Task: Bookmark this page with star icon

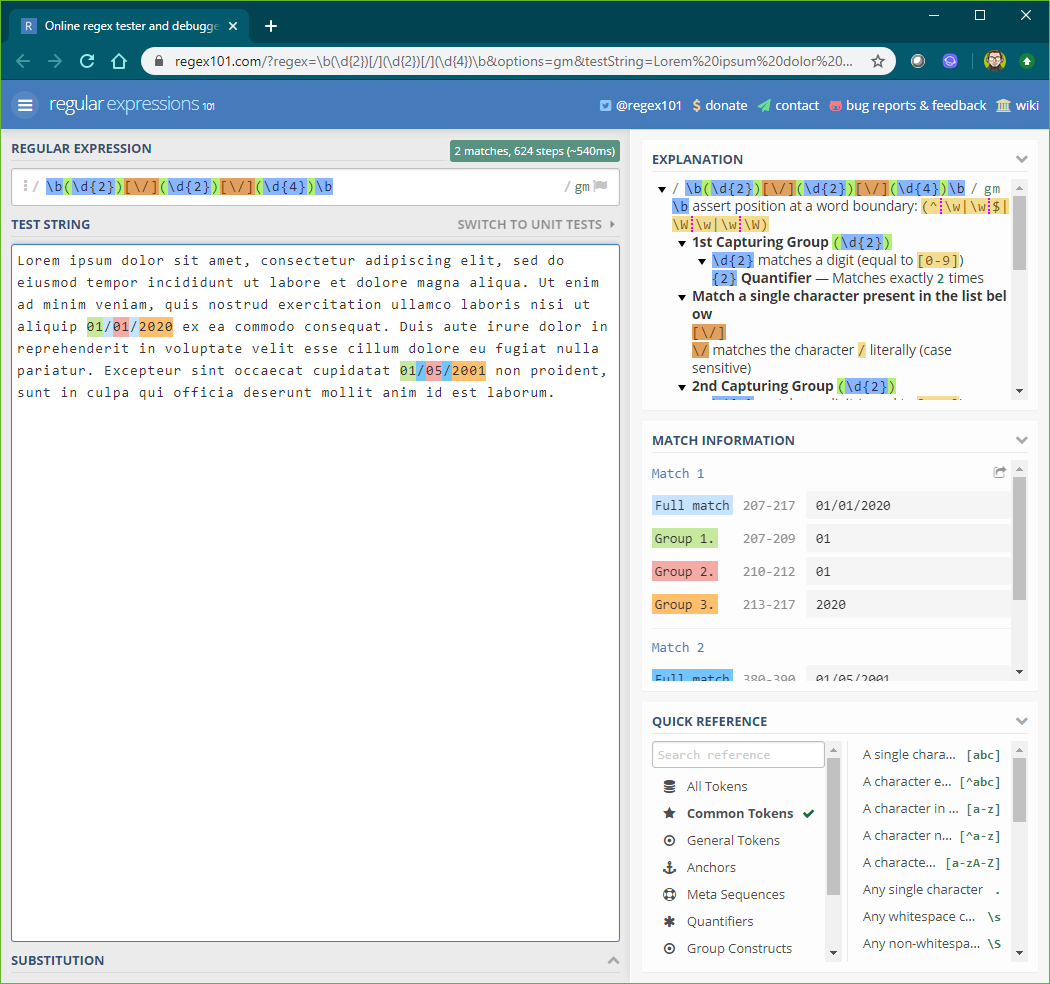Action: [x=878, y=61]
